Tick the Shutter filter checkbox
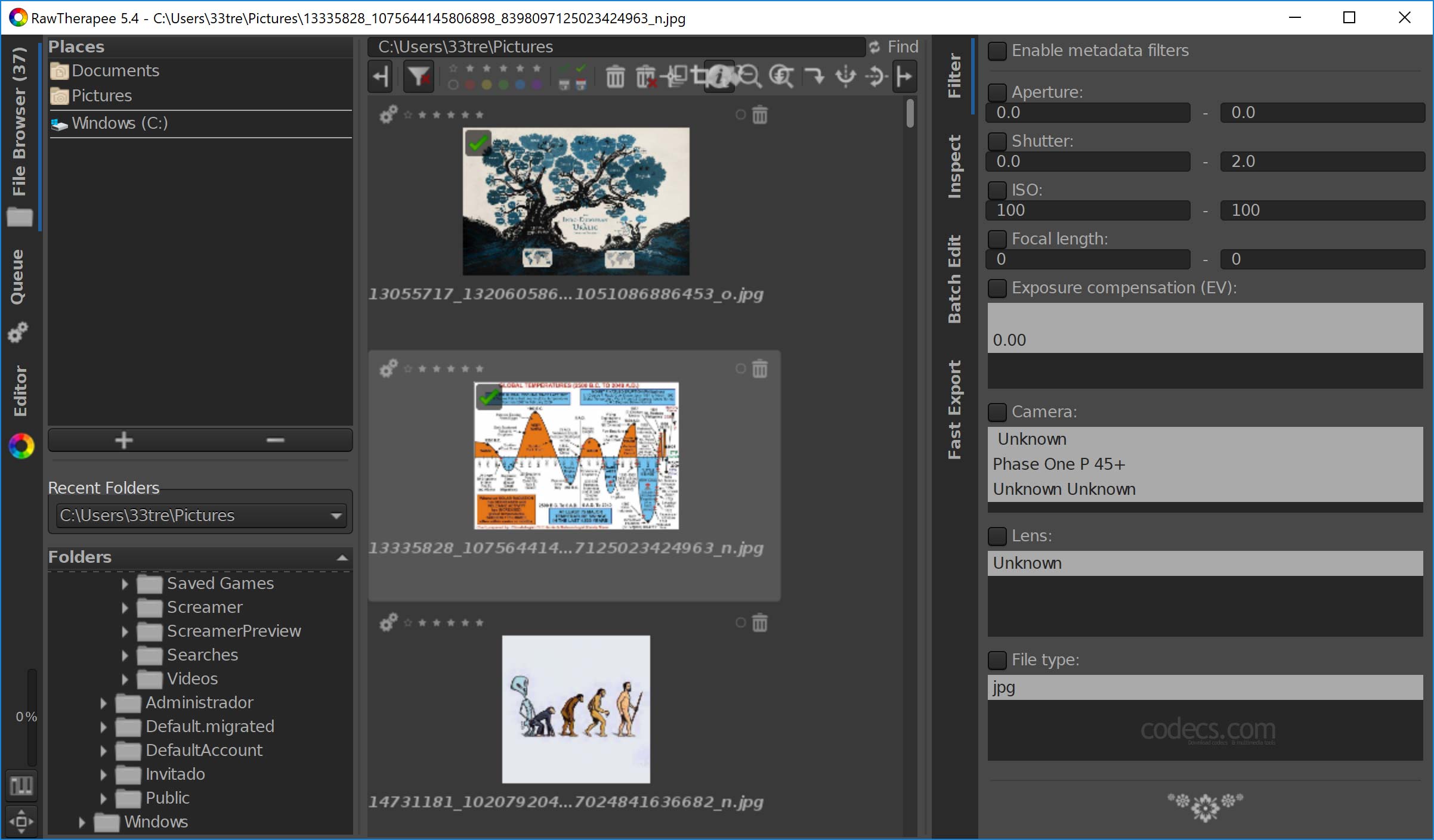Screen dimensions: 1434x840 coord(997,141)
